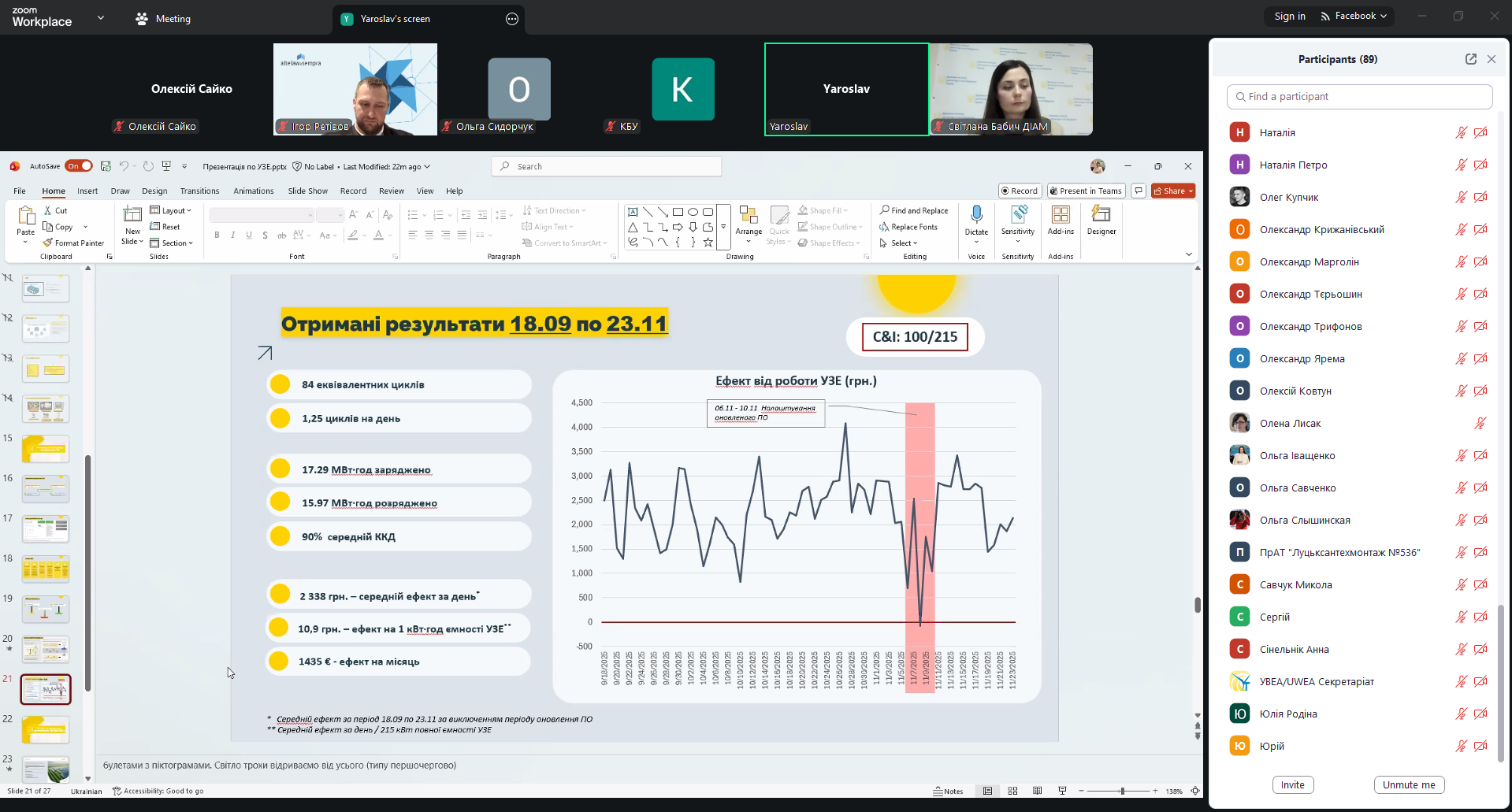Switch to Slide Sorter view in status bar
This screenshot has width=1512, height=812.
click(x=1012, y=791)
